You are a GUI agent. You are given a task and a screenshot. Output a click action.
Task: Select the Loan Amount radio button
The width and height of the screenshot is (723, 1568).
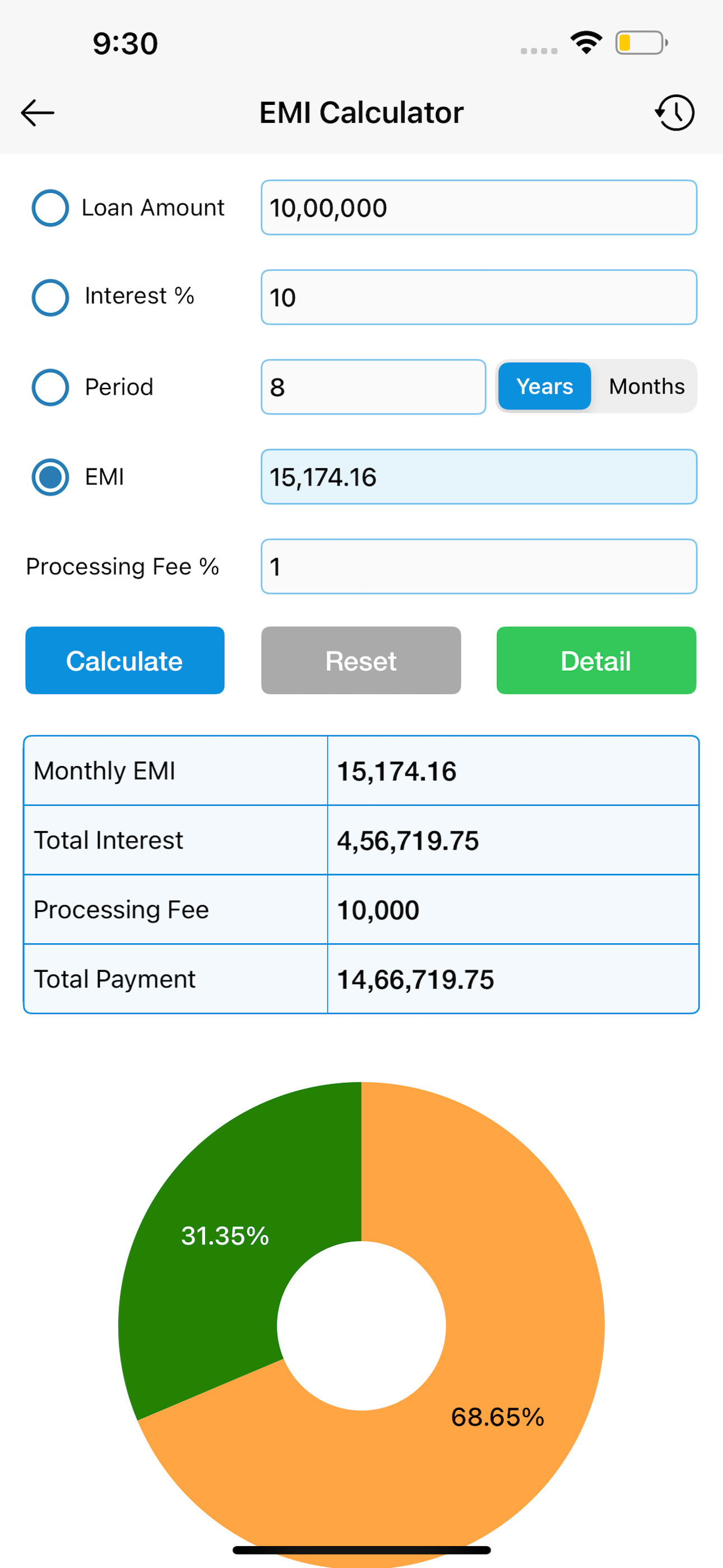[x=50, y=207]
